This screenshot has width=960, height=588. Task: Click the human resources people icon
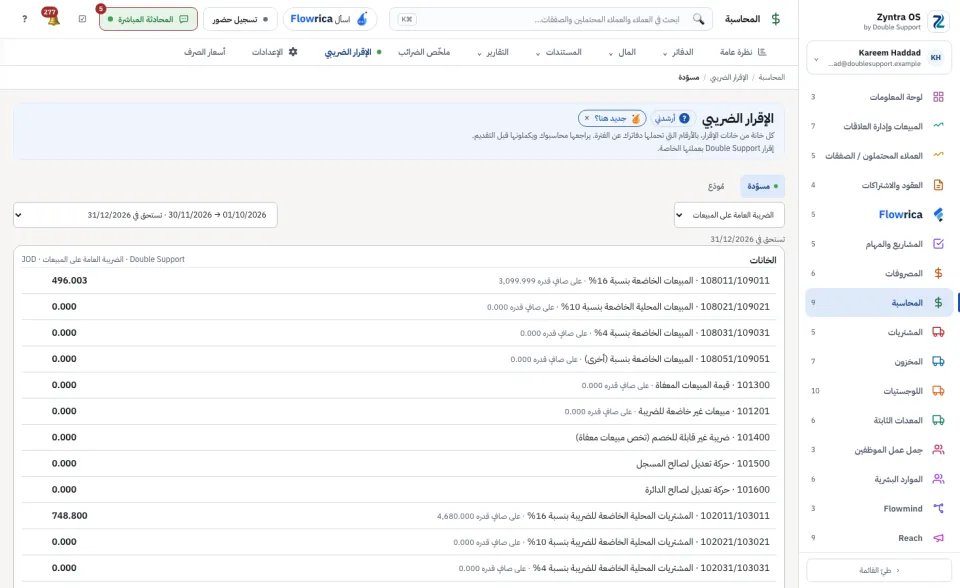click(938, 479)
